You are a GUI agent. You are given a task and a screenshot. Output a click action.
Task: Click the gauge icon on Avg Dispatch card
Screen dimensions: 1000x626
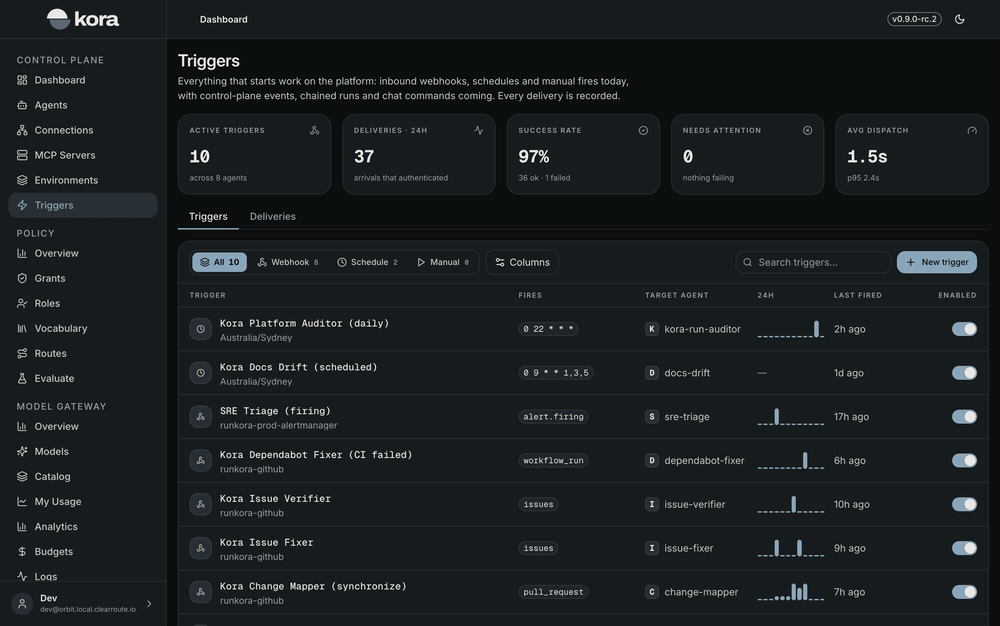972,130
